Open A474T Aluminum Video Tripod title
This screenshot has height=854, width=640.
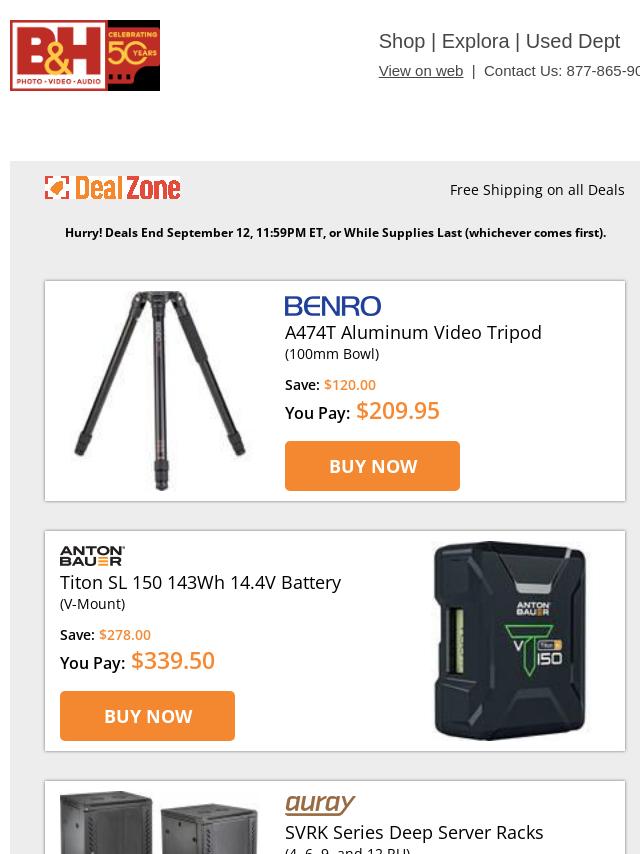pyautogui.click(x=413, y=333)
